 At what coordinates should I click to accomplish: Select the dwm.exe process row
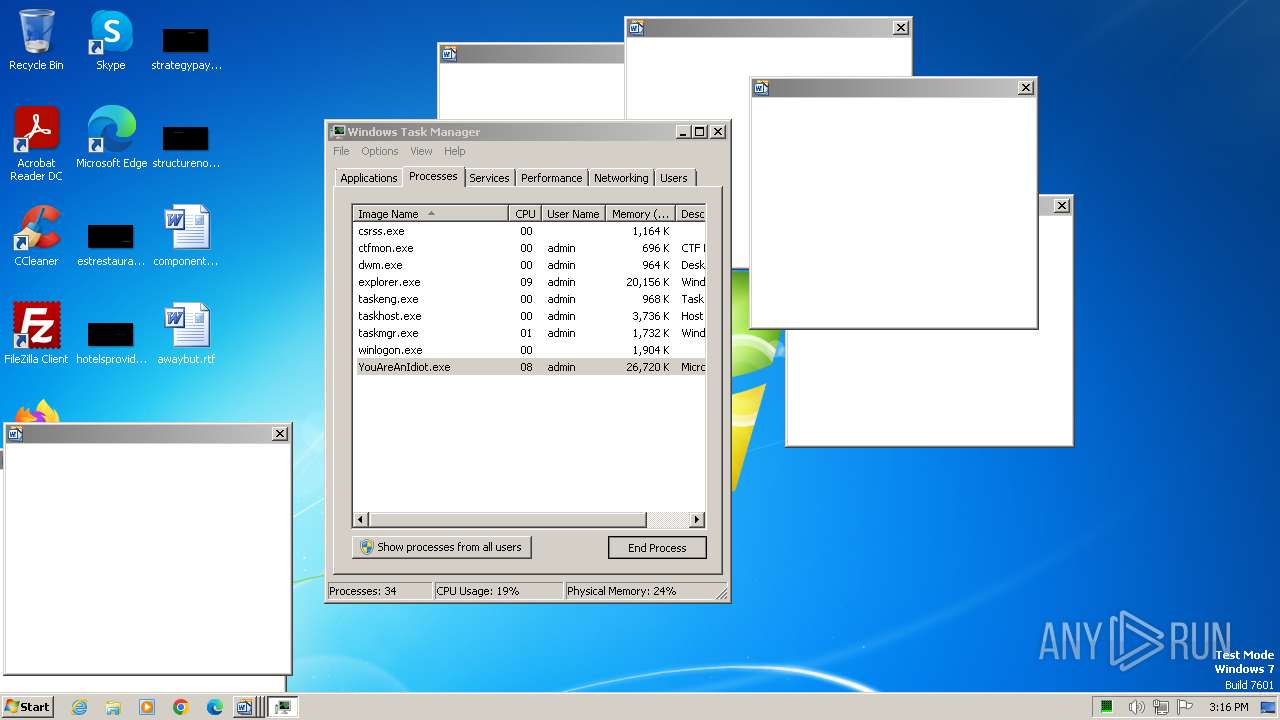point(529,265)
